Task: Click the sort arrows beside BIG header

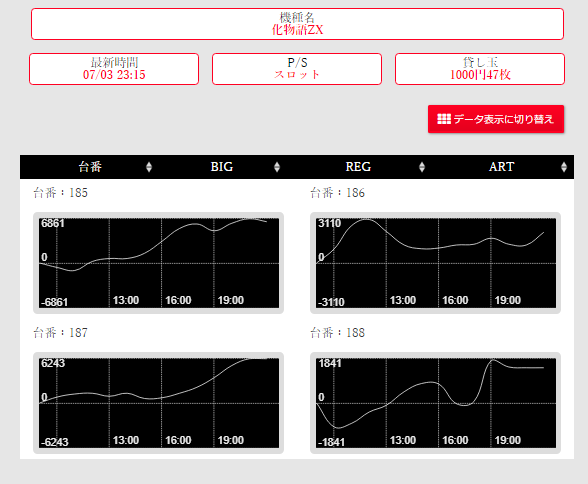Action: pos(277,167)
